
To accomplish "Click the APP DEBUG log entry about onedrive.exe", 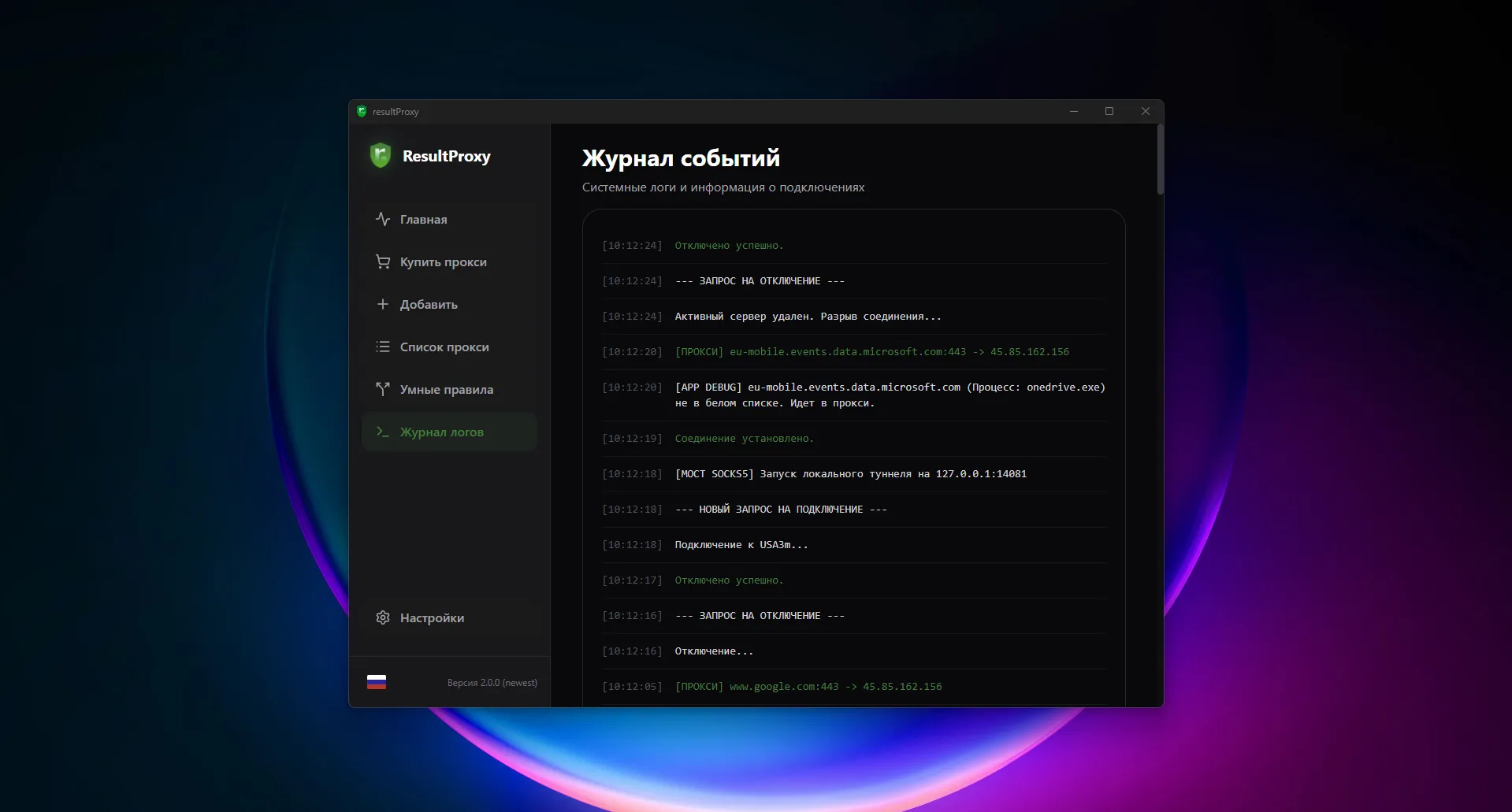I will (854, 395).
